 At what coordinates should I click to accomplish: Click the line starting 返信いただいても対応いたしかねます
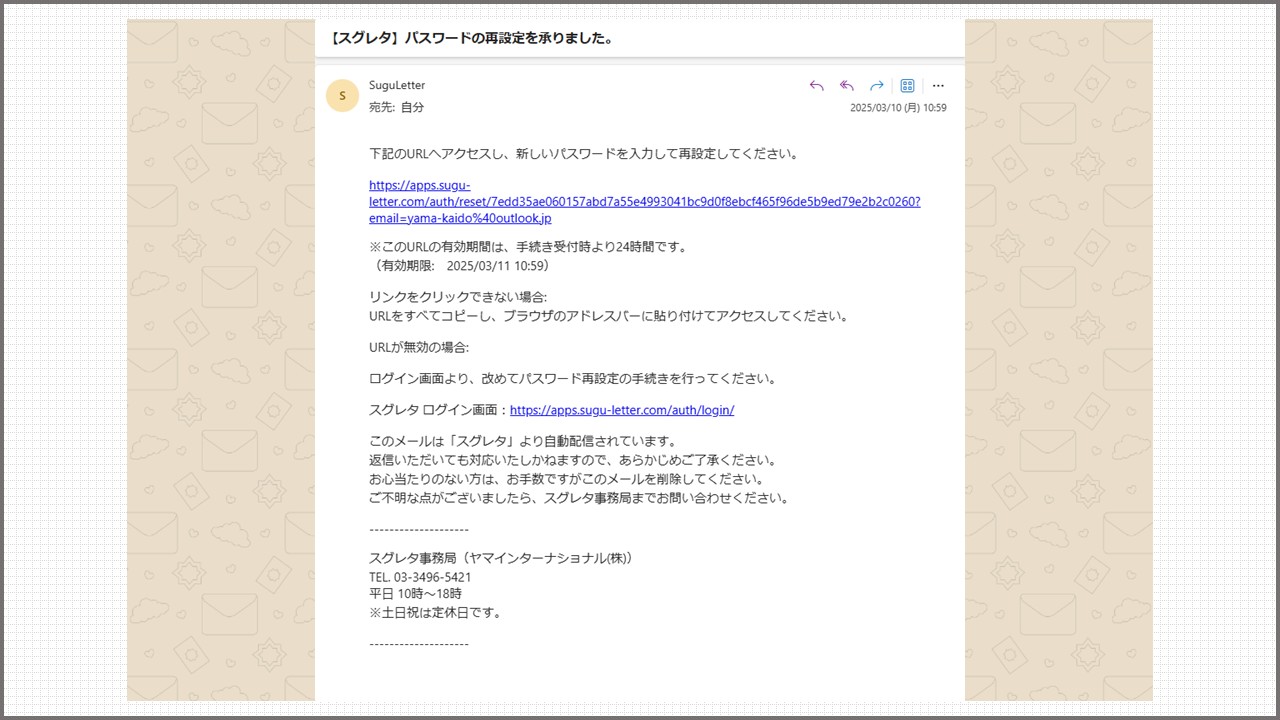(573, 460)
